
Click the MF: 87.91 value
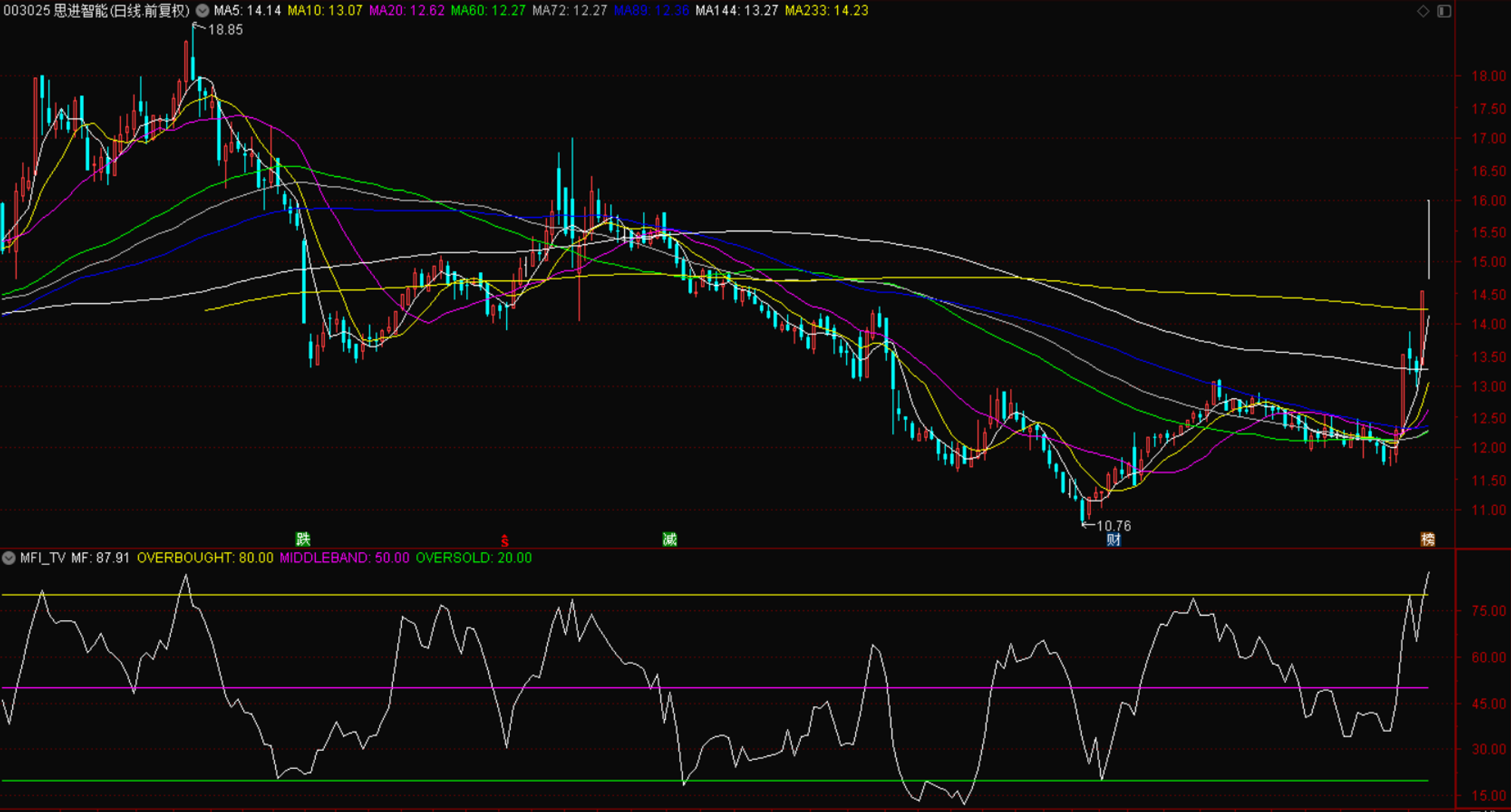click(x=100, y=558)
